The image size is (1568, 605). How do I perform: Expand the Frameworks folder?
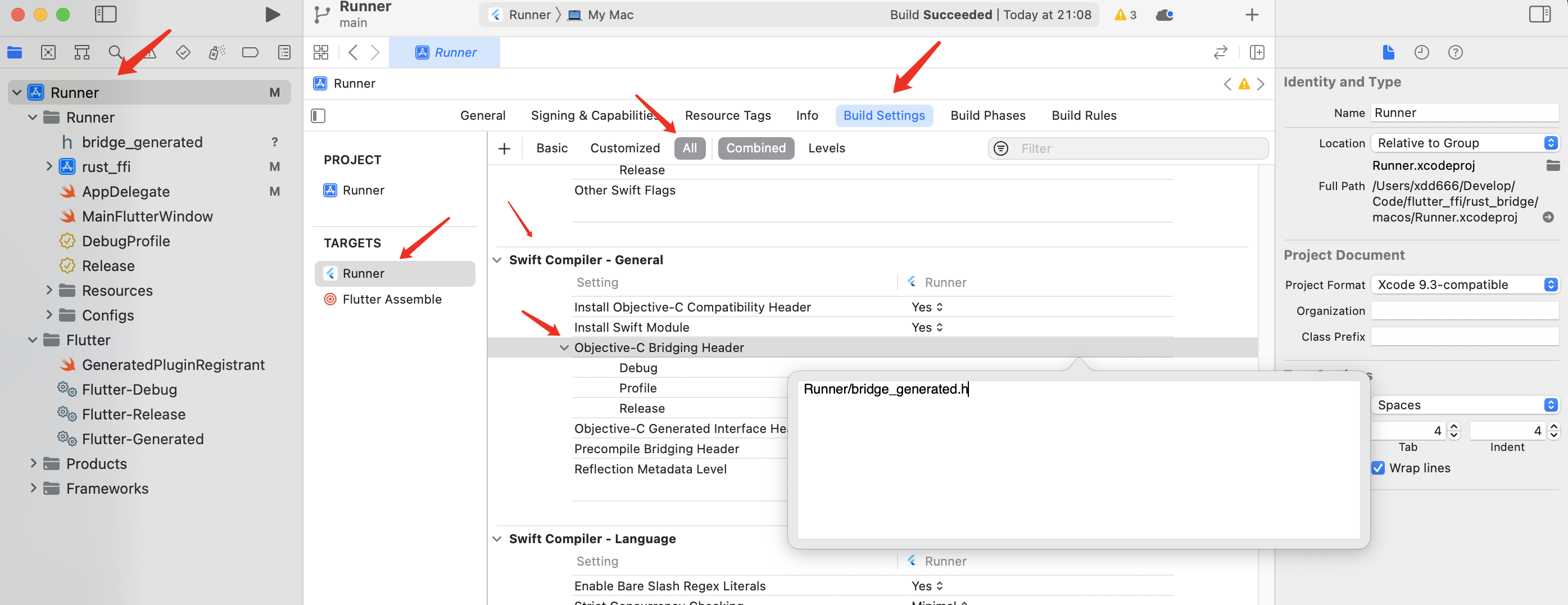pyautogui.click(x=33, y=488)
